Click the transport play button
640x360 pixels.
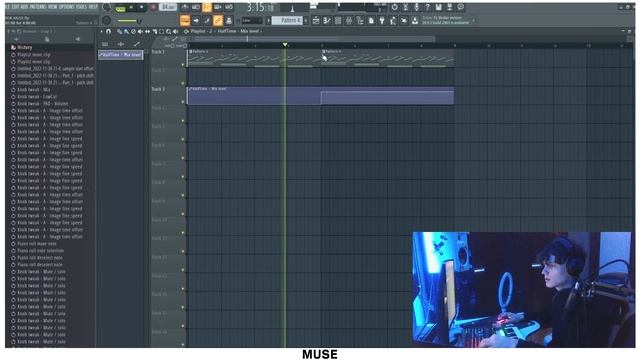(x=131, y=8)
